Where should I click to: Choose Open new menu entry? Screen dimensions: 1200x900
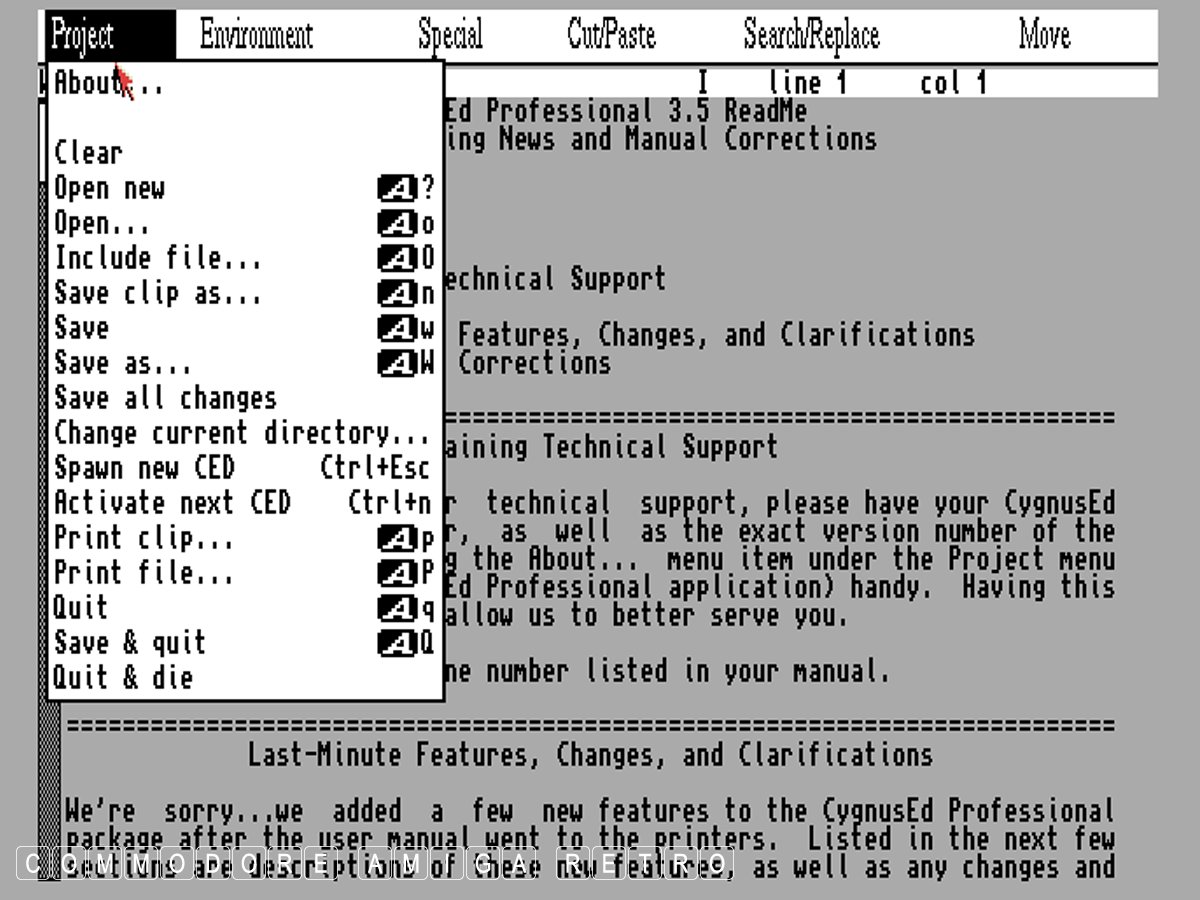(x=245, y=188)
